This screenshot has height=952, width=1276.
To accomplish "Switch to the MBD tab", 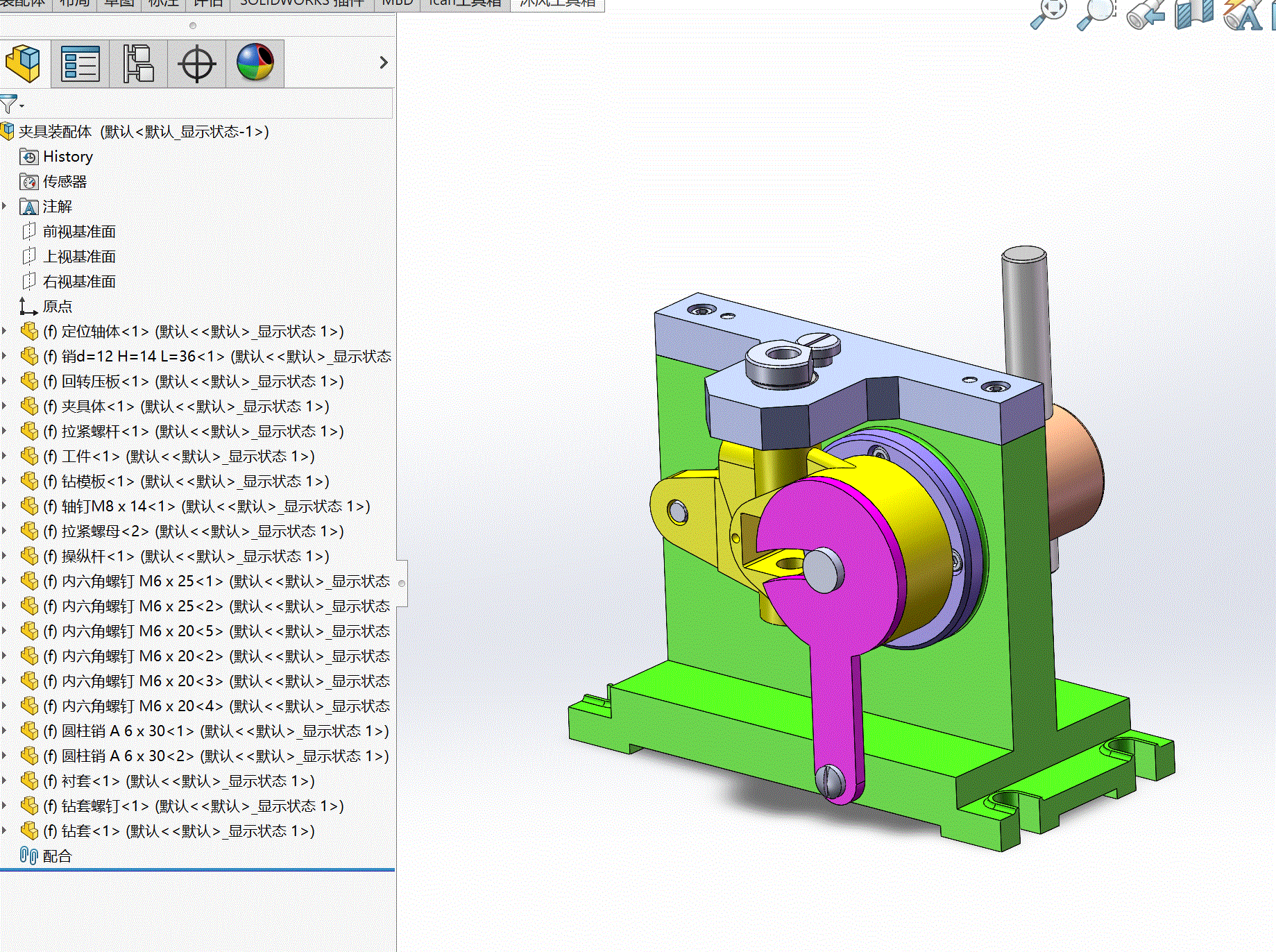I will (x=398, y=3).
